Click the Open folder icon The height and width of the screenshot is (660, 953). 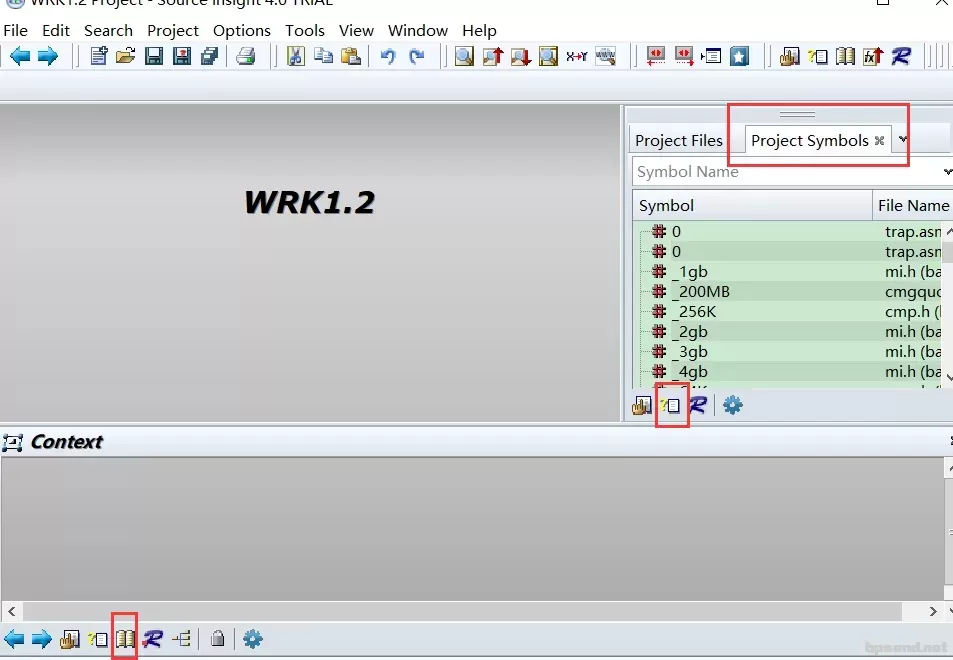pyautogui.click(x=126, y=57)
